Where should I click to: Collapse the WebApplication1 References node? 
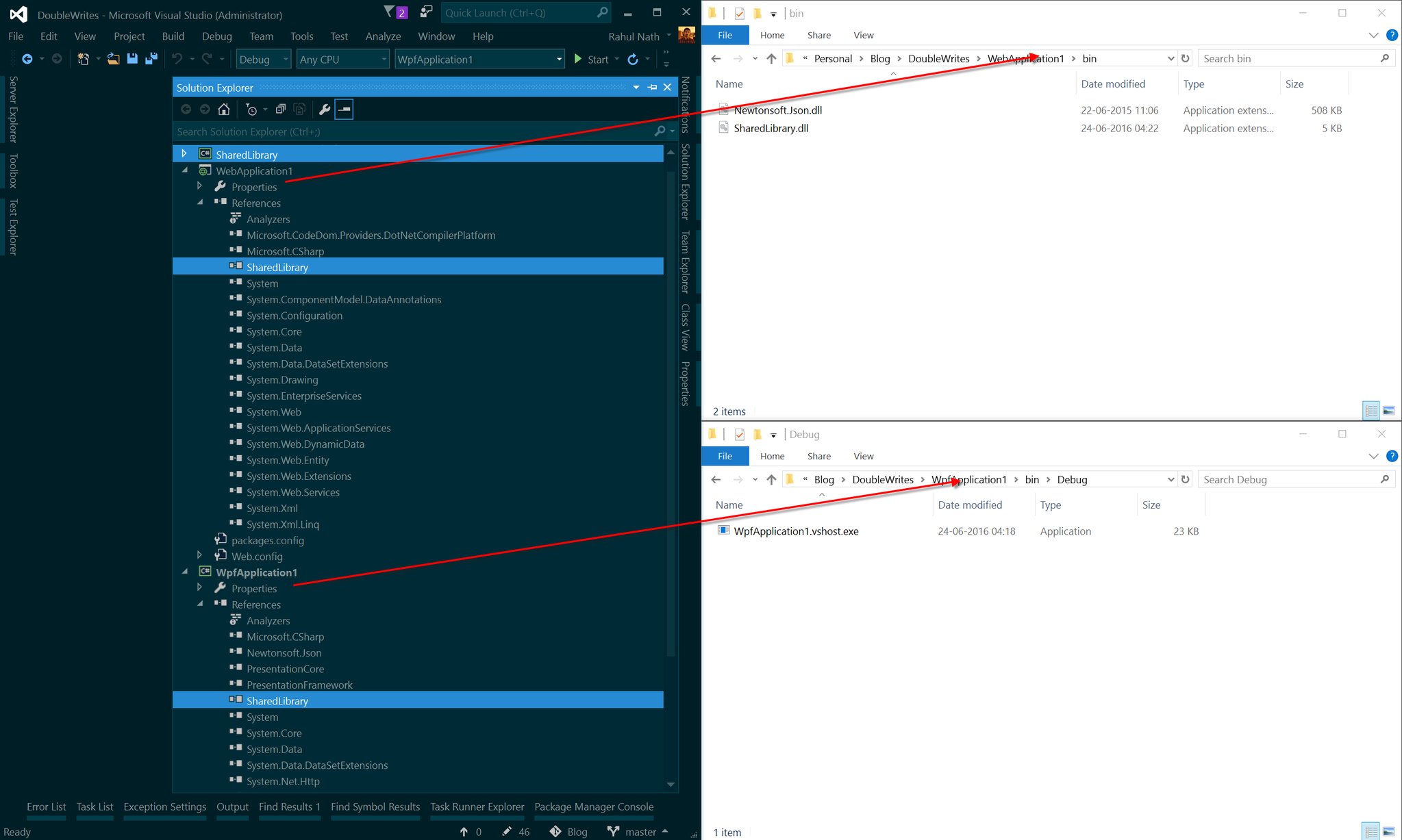(x=200, y=202)
